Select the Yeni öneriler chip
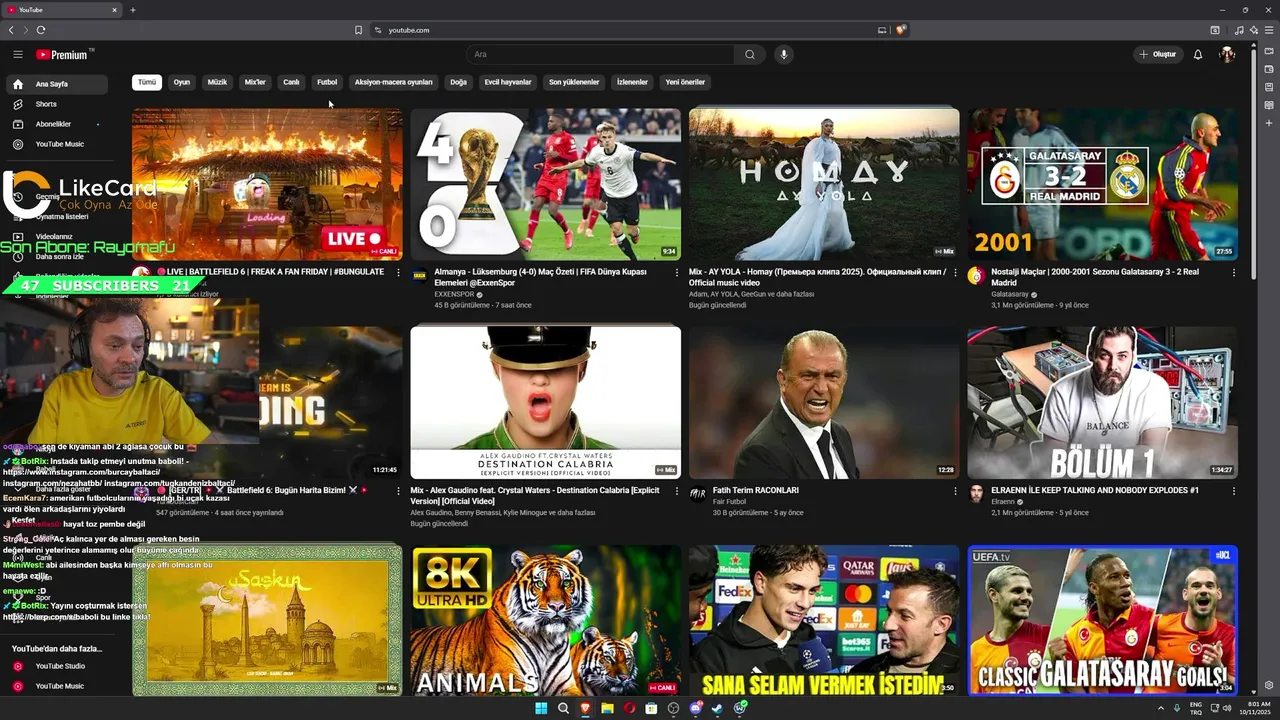Viewport: 1280px width, 720px height. click(x=686, y=82)
